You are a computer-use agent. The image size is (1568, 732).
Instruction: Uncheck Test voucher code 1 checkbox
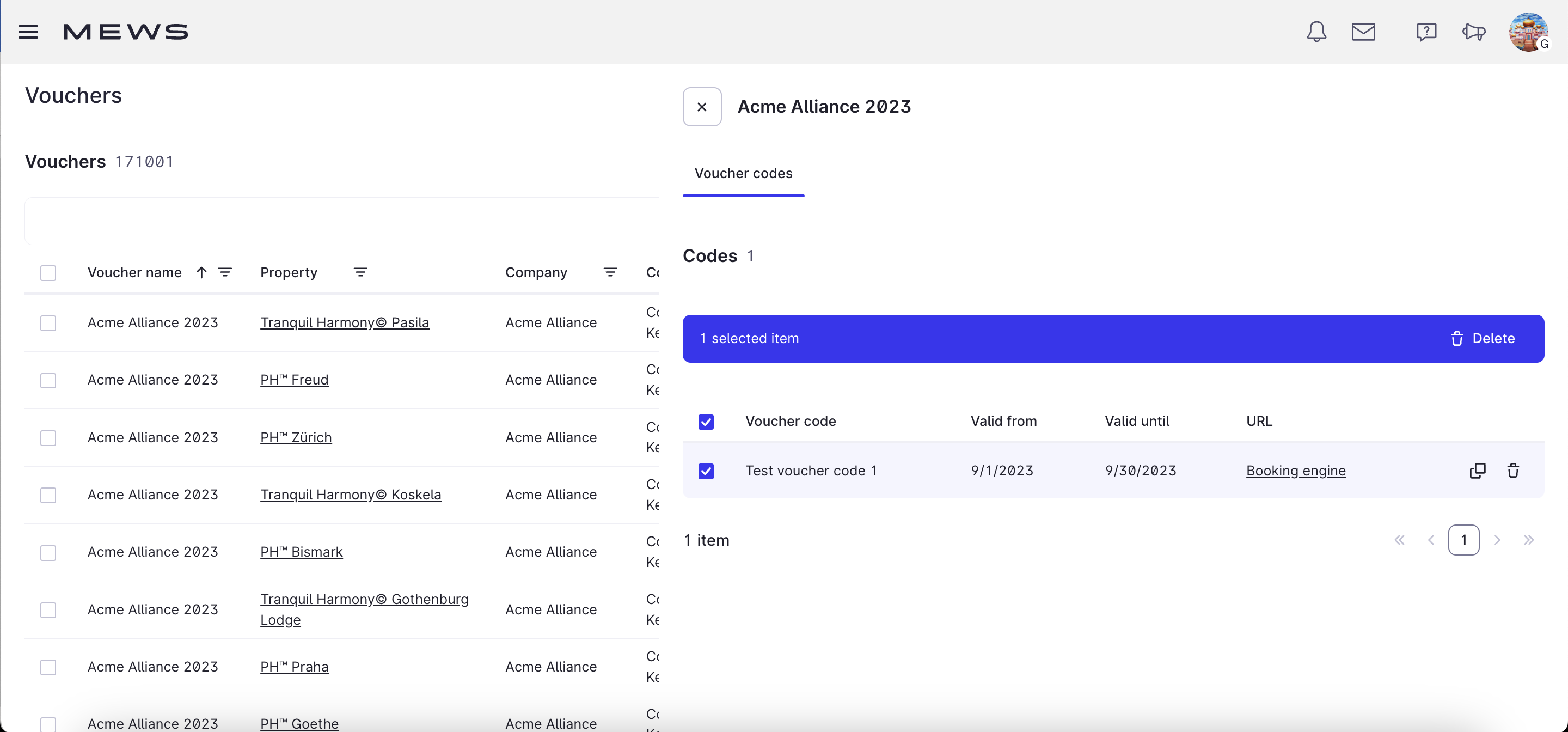706,471
